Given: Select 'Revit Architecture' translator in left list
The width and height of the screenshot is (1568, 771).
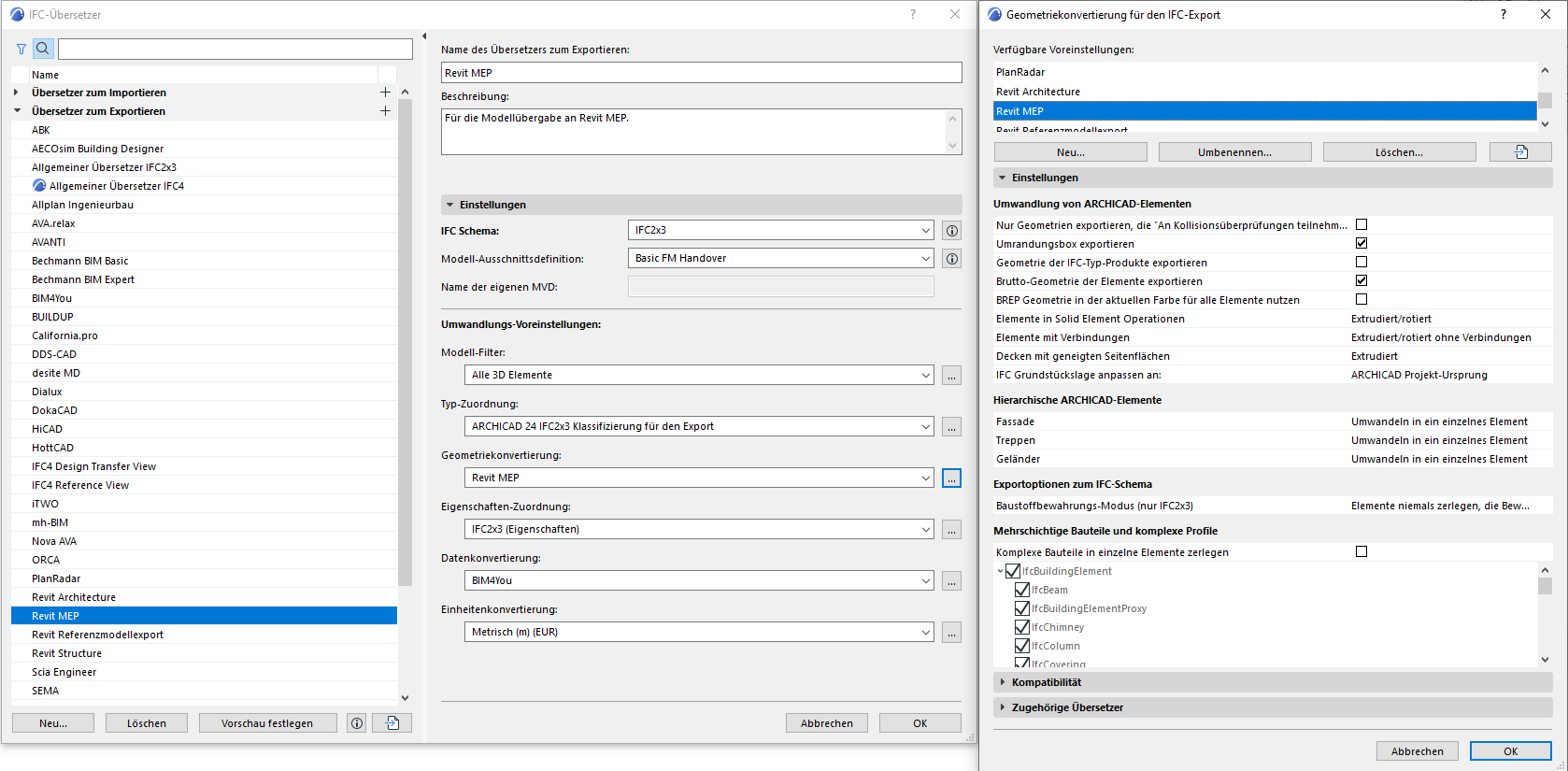Looking at the screenshot, I should click(204, 597).
